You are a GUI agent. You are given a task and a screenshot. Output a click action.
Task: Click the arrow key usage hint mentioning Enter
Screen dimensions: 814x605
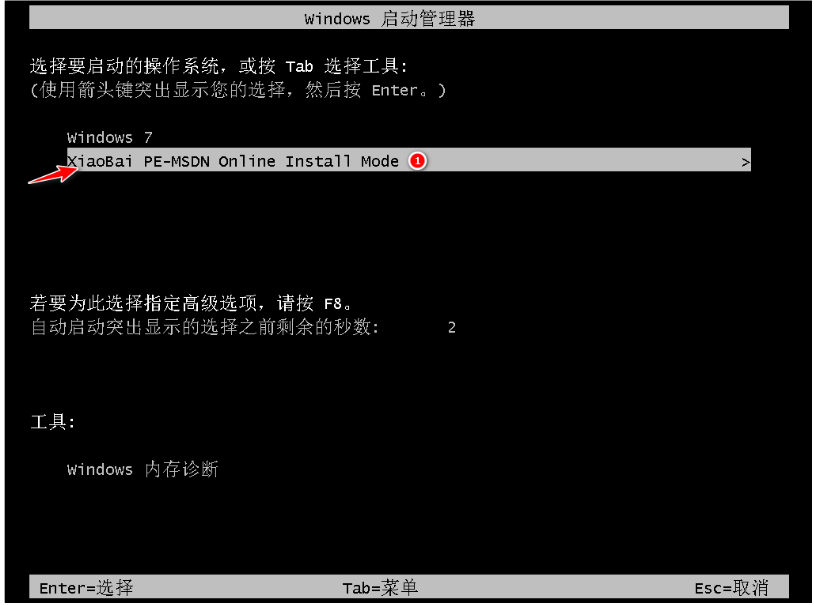click(238, 90)
